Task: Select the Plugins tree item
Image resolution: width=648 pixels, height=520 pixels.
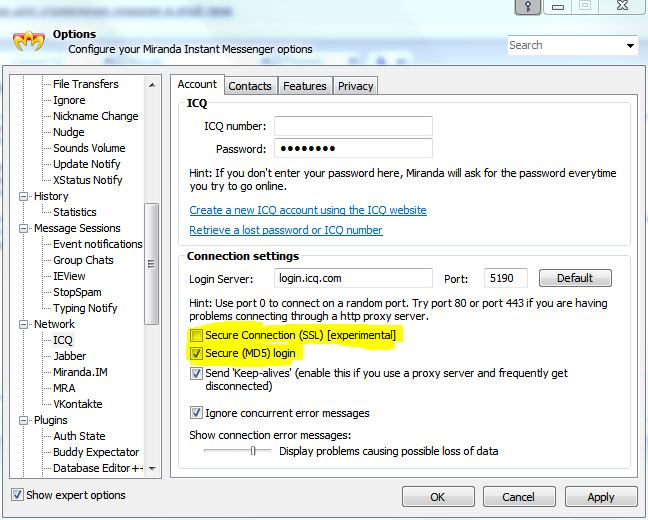Action: coord(50,420)
